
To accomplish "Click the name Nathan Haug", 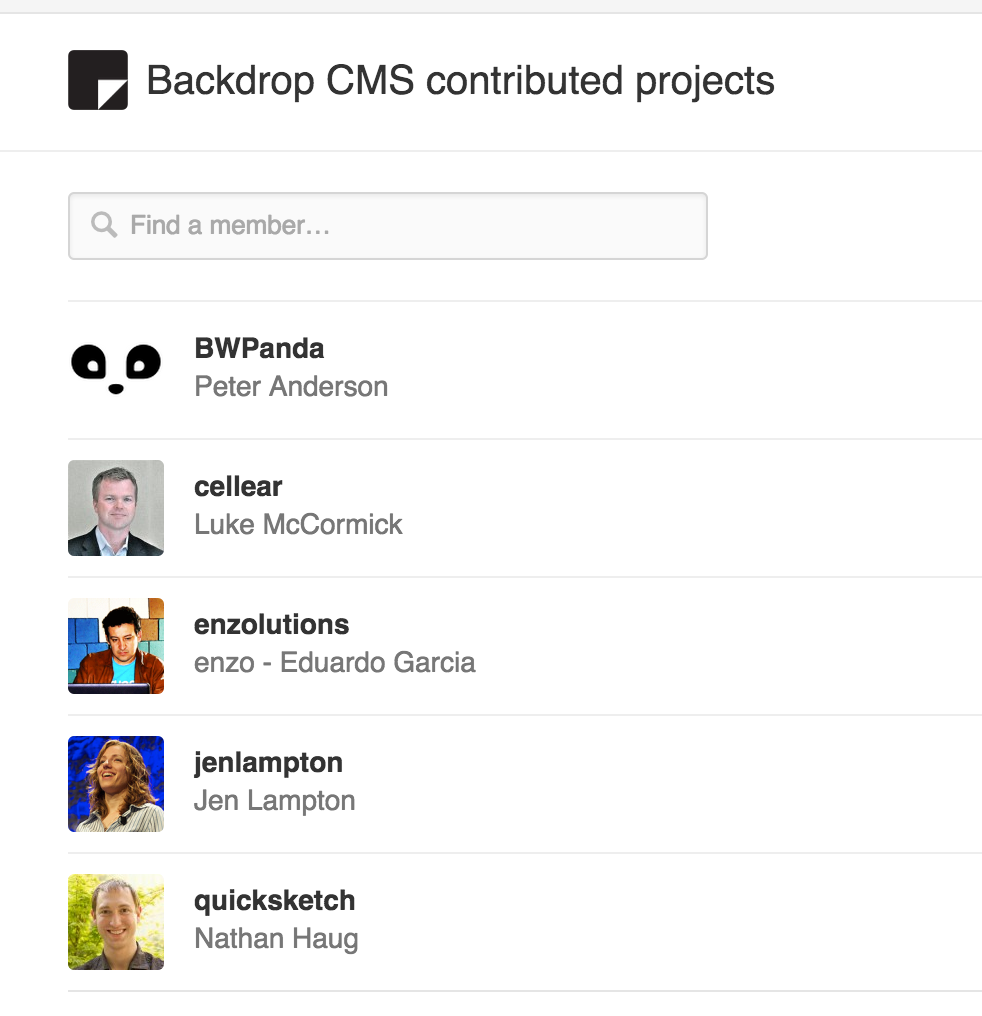I will point(276,939).
